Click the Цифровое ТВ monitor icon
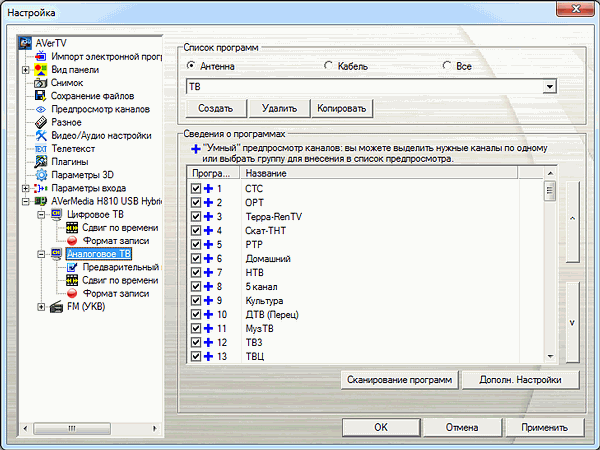 pos(56,215)
